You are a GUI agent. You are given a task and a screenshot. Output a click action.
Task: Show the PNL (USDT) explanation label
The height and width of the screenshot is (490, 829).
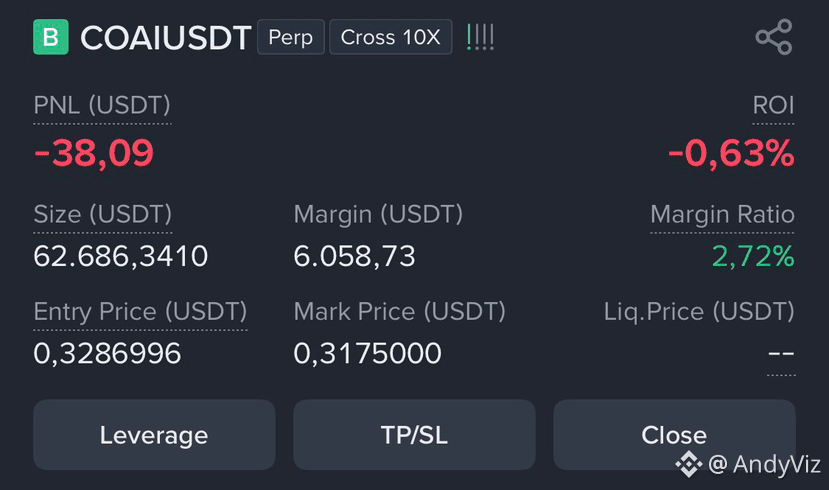102,105
